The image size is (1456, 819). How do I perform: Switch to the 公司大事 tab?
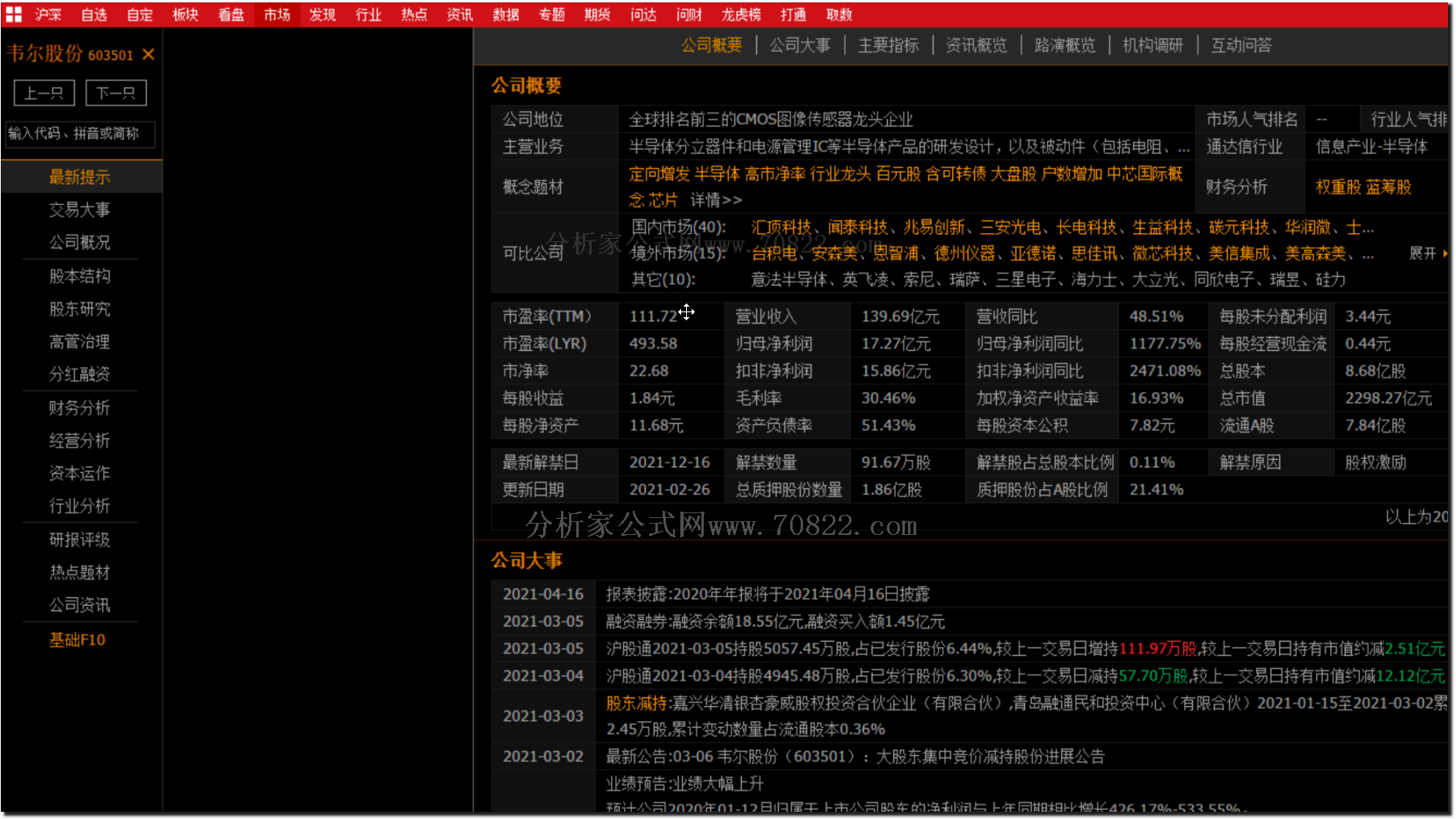point(800,45)
